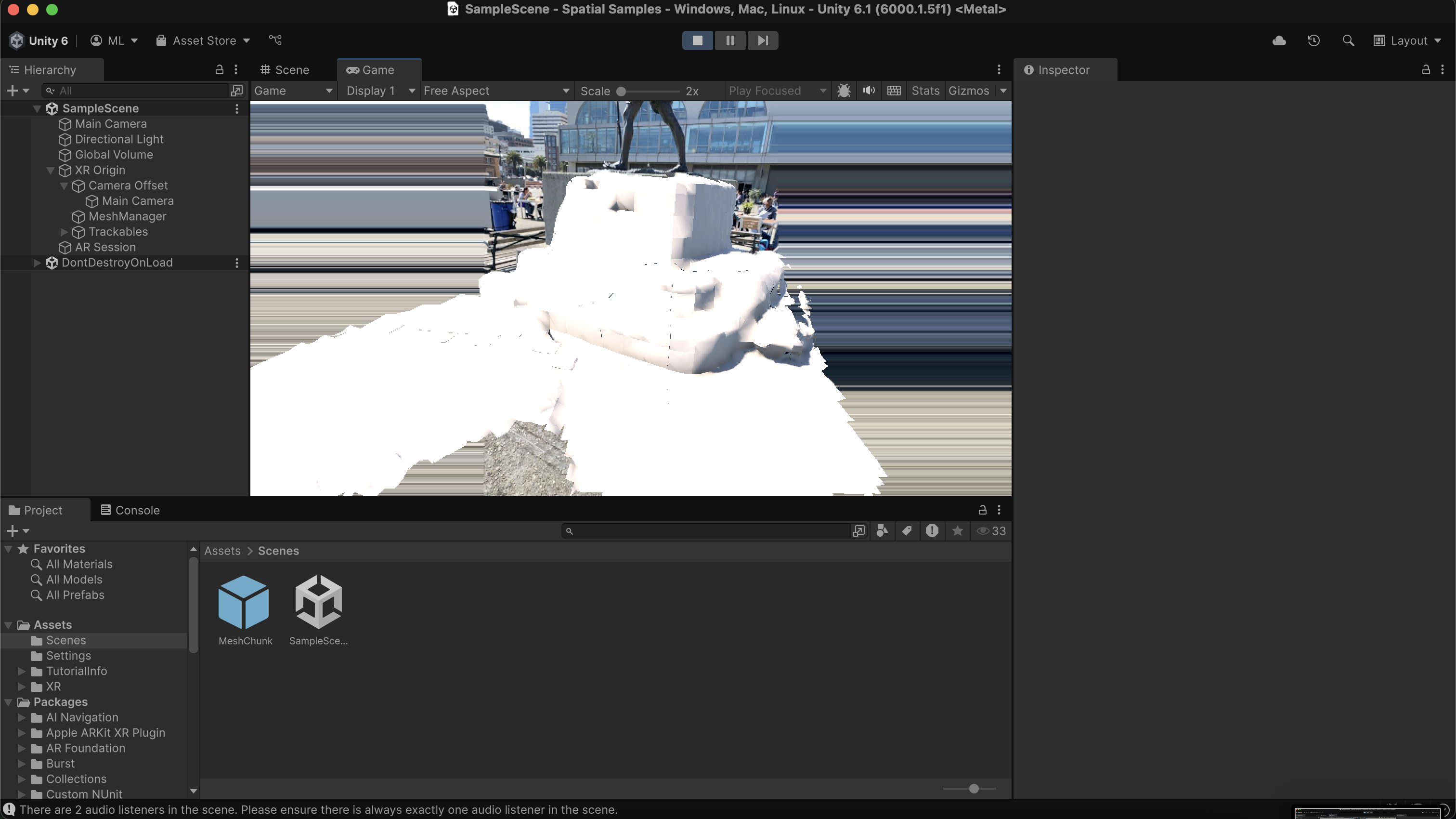Switch to the Scene tab
Screen dimensions: 1456x819
[x=284, y=69]
